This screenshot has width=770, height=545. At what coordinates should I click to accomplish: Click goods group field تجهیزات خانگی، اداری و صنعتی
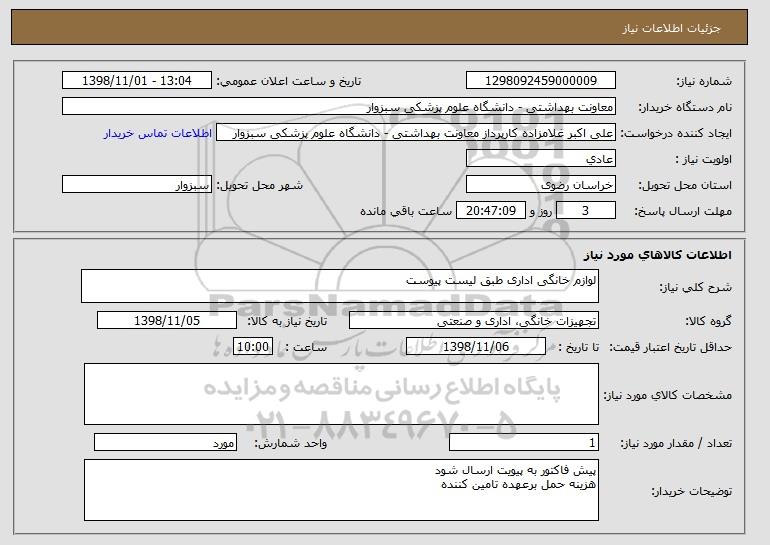[474, 321]
